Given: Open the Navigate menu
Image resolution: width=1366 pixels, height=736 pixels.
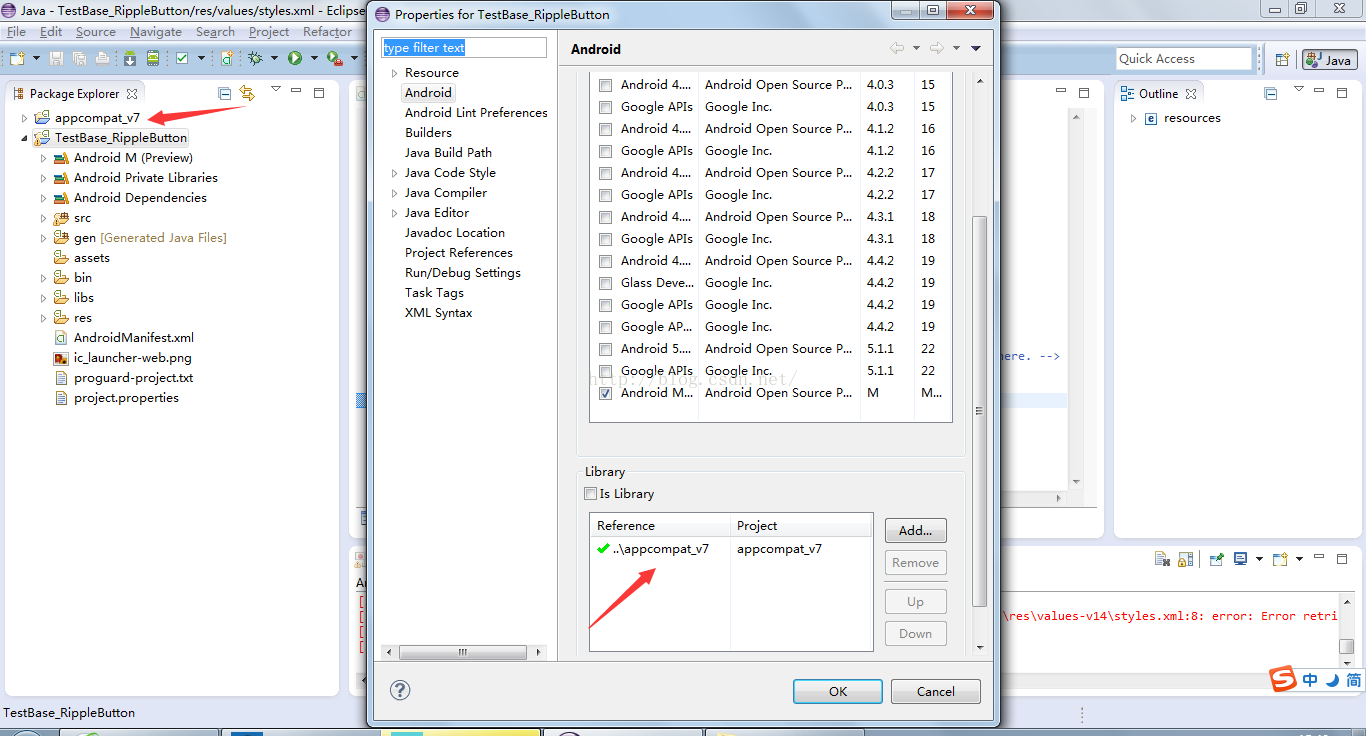Looking at the screenshot, I should point(156,32).
